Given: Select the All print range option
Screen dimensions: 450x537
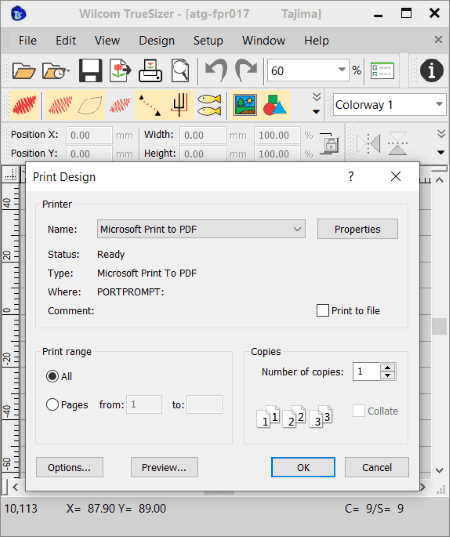Looking at the screenshot, I should pyautogui.click(x=52, y=376).
